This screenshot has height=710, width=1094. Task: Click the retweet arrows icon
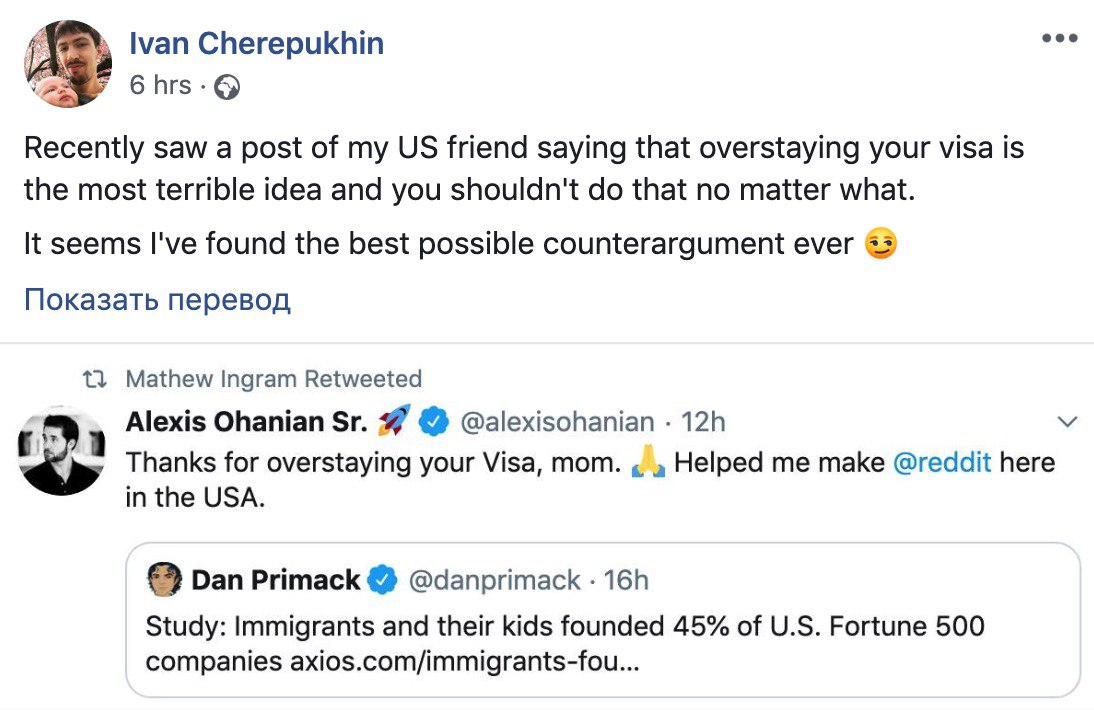point(96,380)
